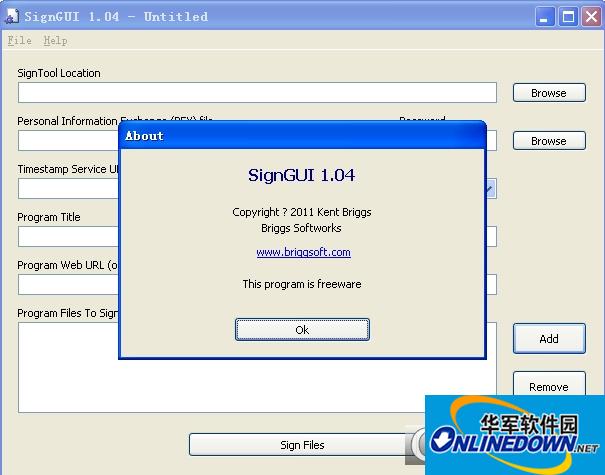Minimize the SignGUI window

point(544,17)
